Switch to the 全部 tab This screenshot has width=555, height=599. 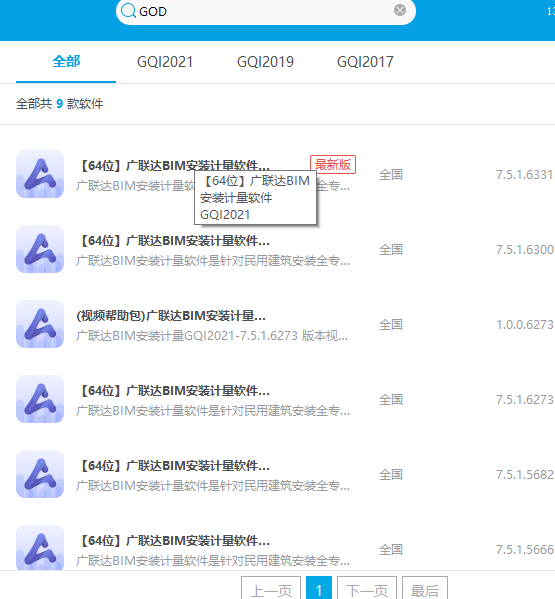click(66, 62)
